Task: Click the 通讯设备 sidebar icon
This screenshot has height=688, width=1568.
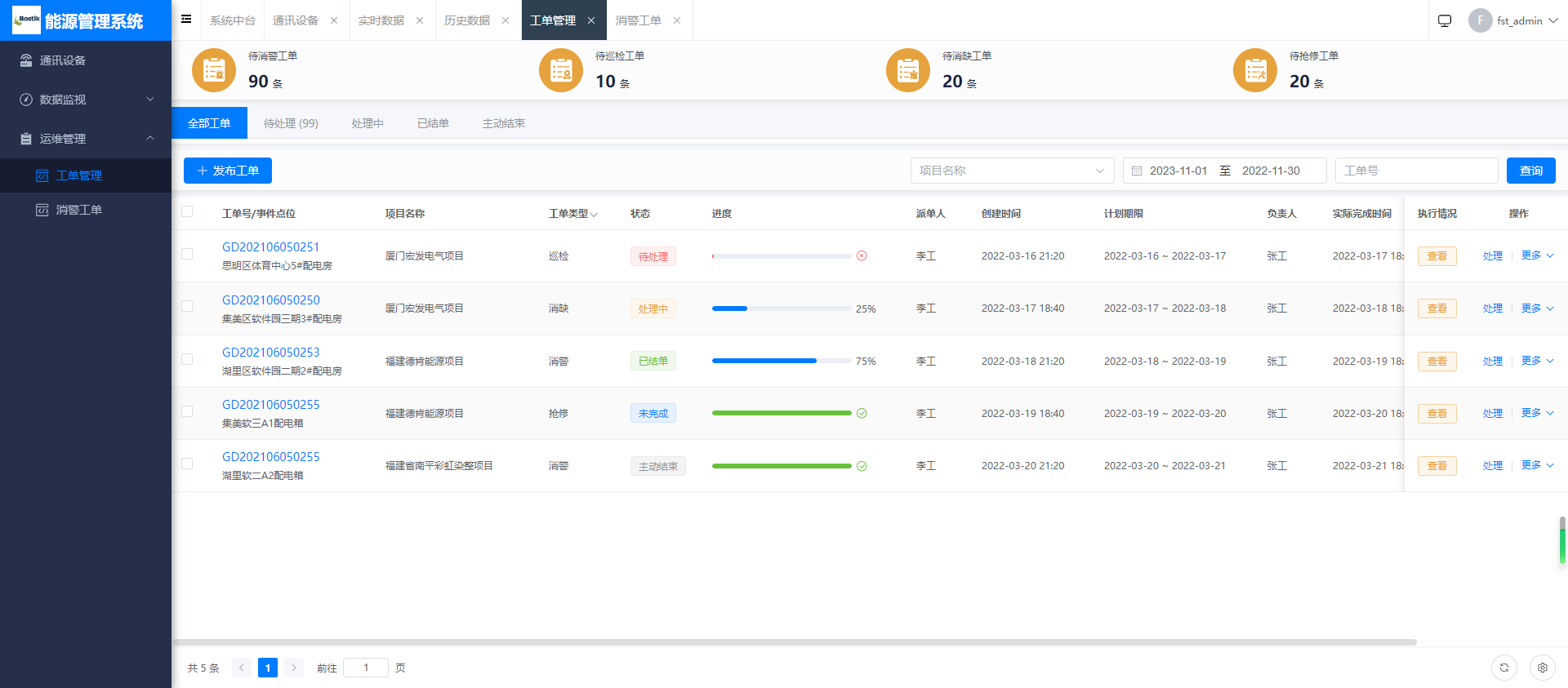Action: (26, 60)
